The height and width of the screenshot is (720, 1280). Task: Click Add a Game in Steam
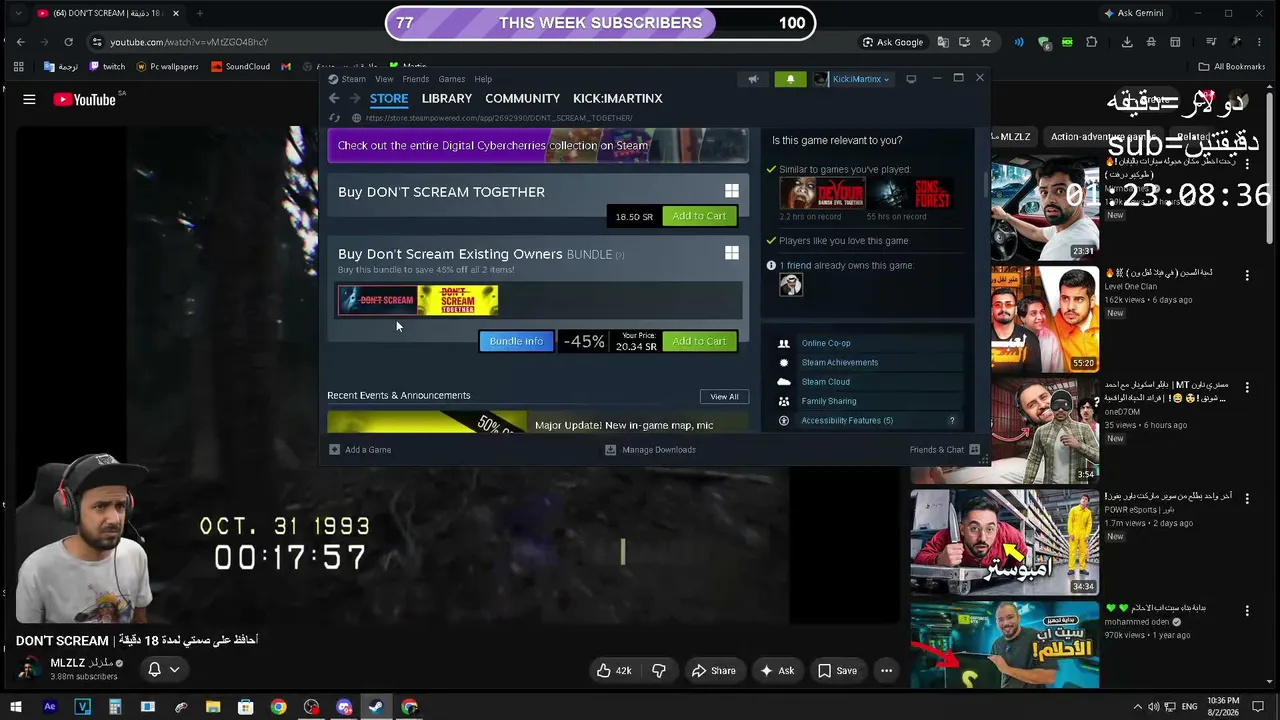(360, 450)
